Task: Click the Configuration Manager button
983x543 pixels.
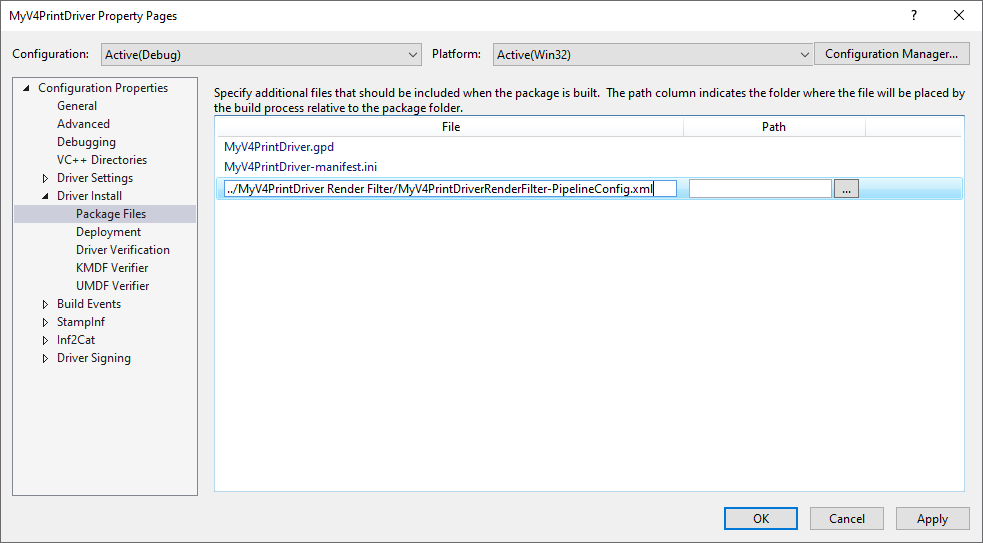Action: [891, 54]
